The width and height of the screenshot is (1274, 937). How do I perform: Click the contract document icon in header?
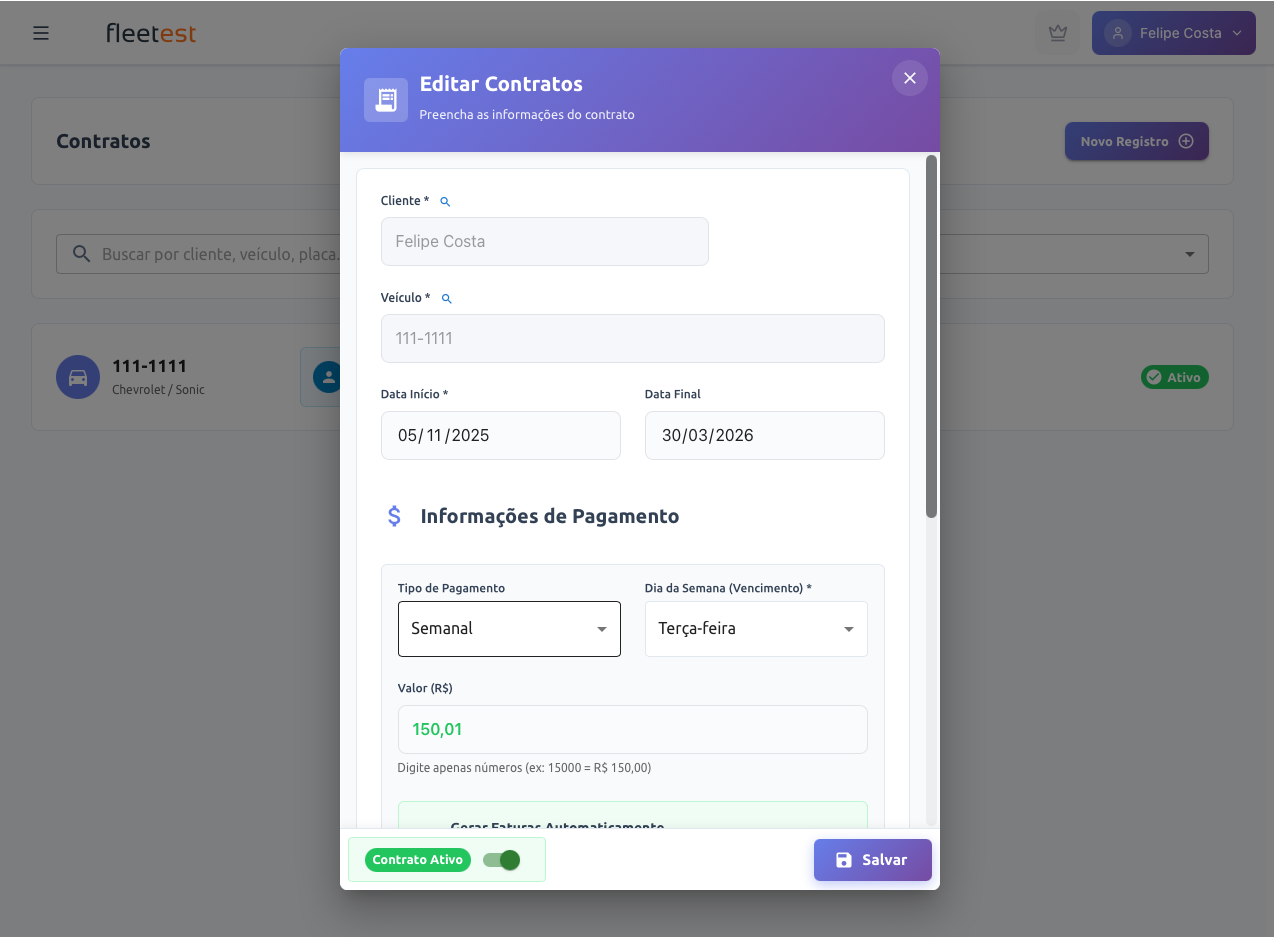(386, 100)
